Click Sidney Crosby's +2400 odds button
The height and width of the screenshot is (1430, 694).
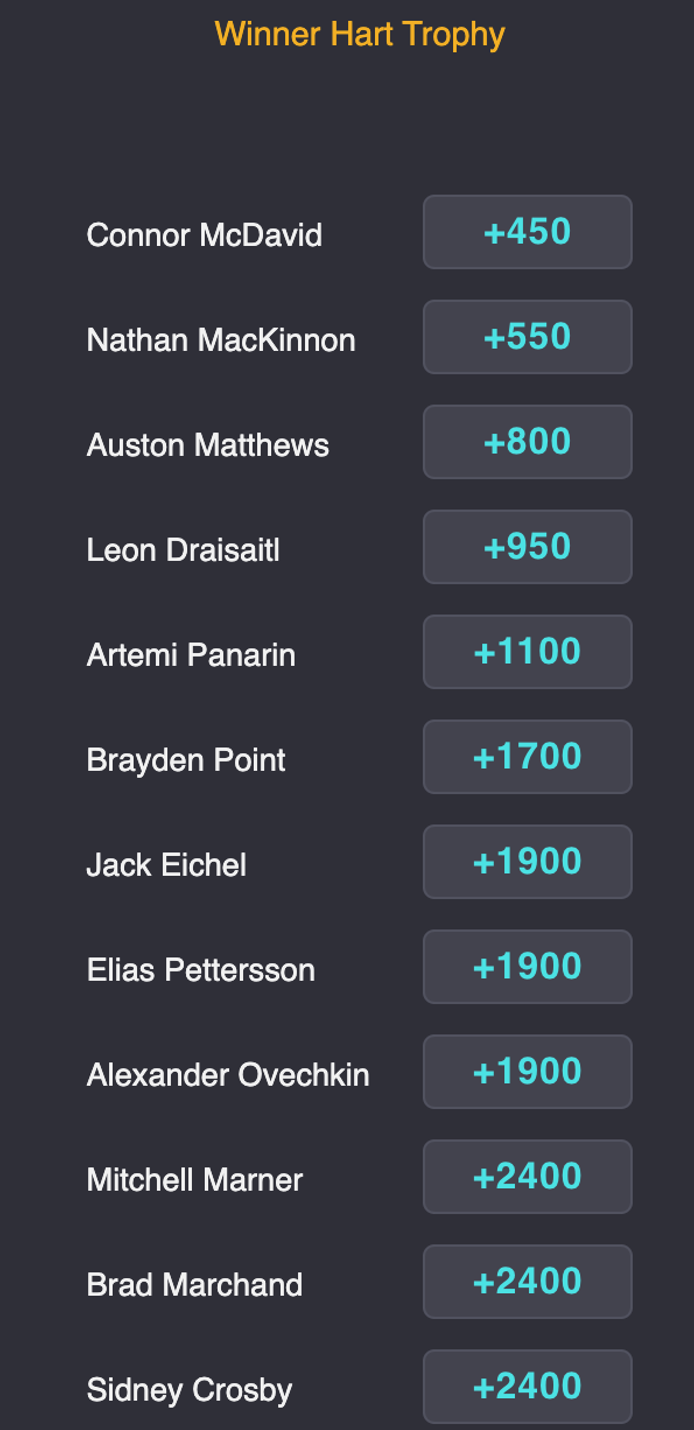pyautogui.click(x=527, y=1387)
